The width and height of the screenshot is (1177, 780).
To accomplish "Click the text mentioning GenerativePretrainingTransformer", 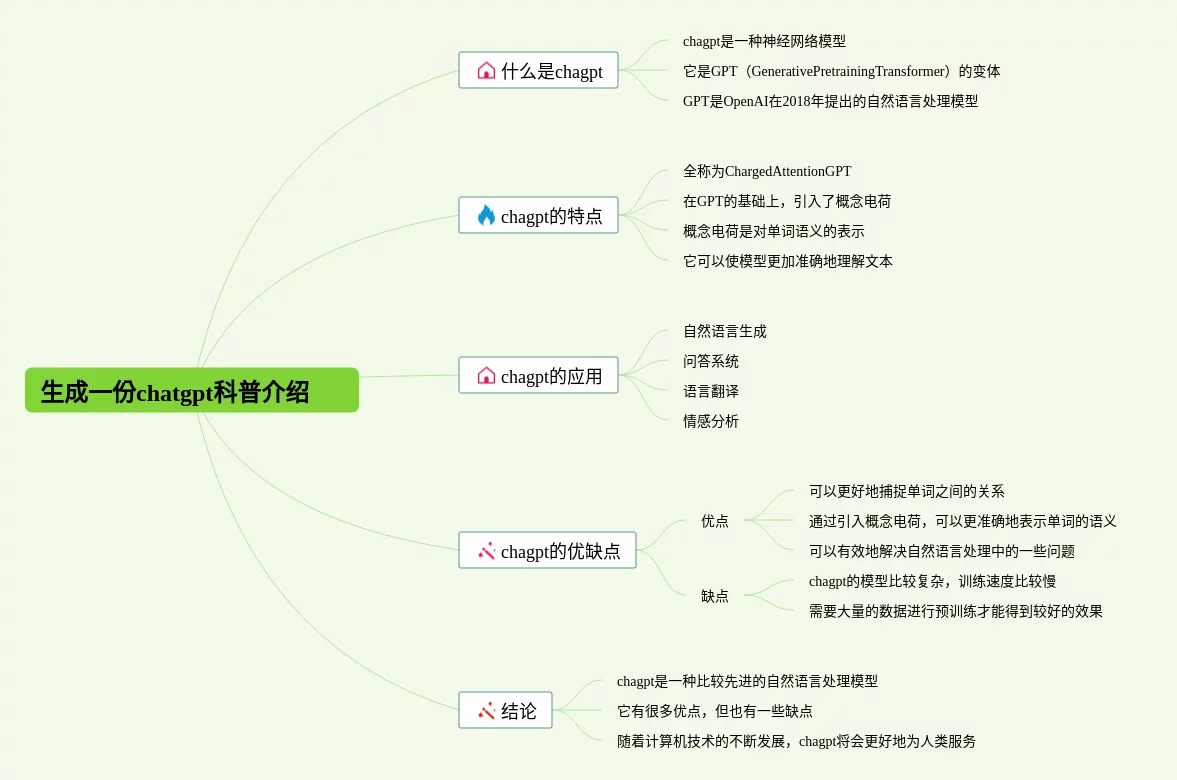I will click(x=841, y=71).
